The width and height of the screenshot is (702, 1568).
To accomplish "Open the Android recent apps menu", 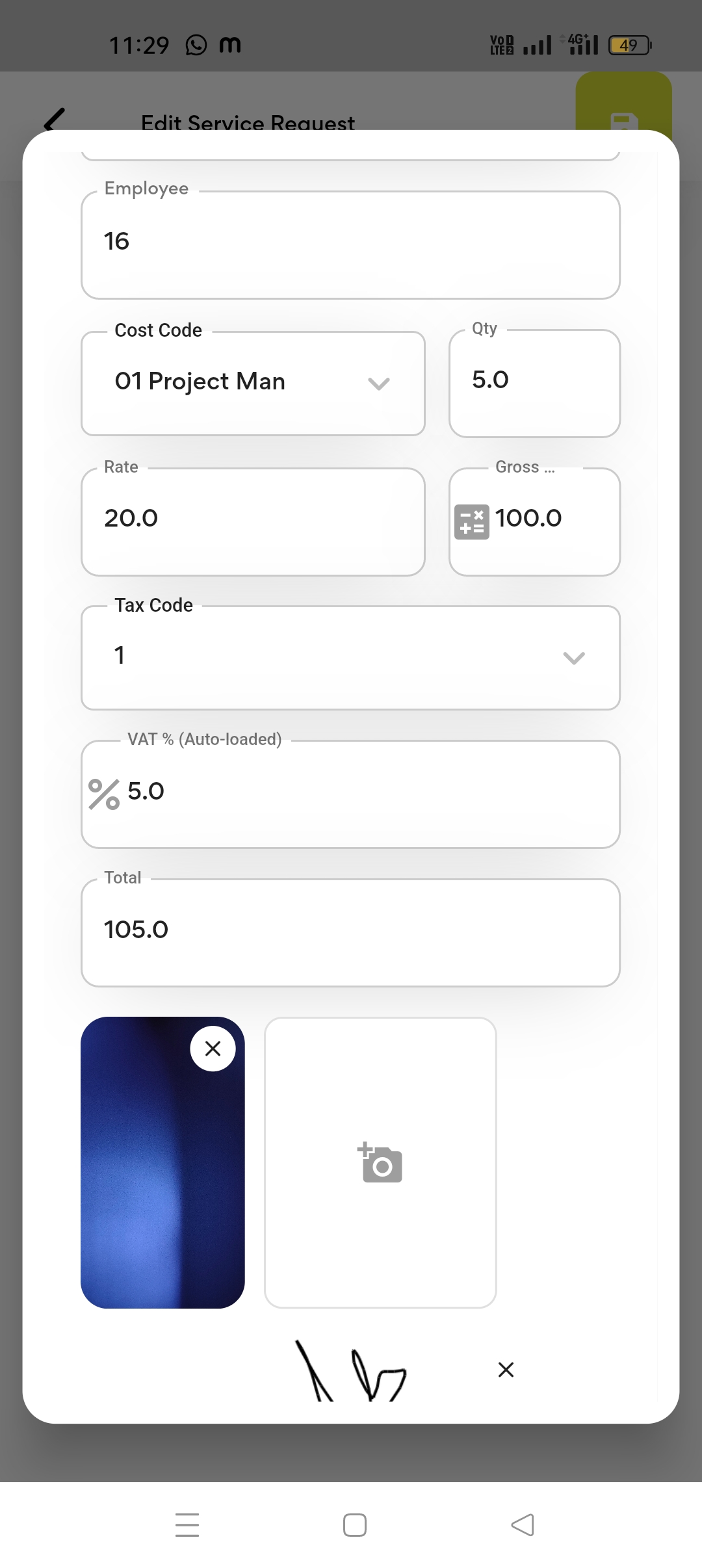I will (187, 1524).
